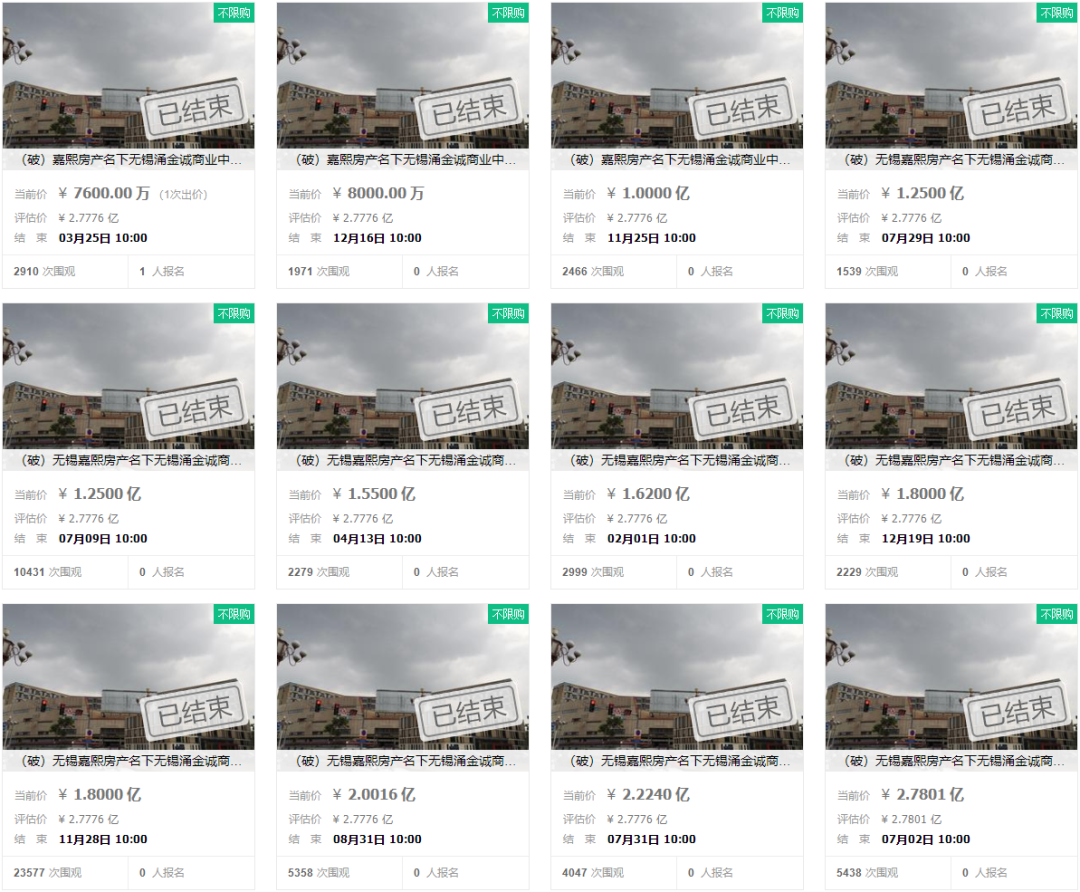The image size is (1080, 892).
Task: Open the photo of the ¥ 1.0000 亿 listing
Action: pos(677,76)
